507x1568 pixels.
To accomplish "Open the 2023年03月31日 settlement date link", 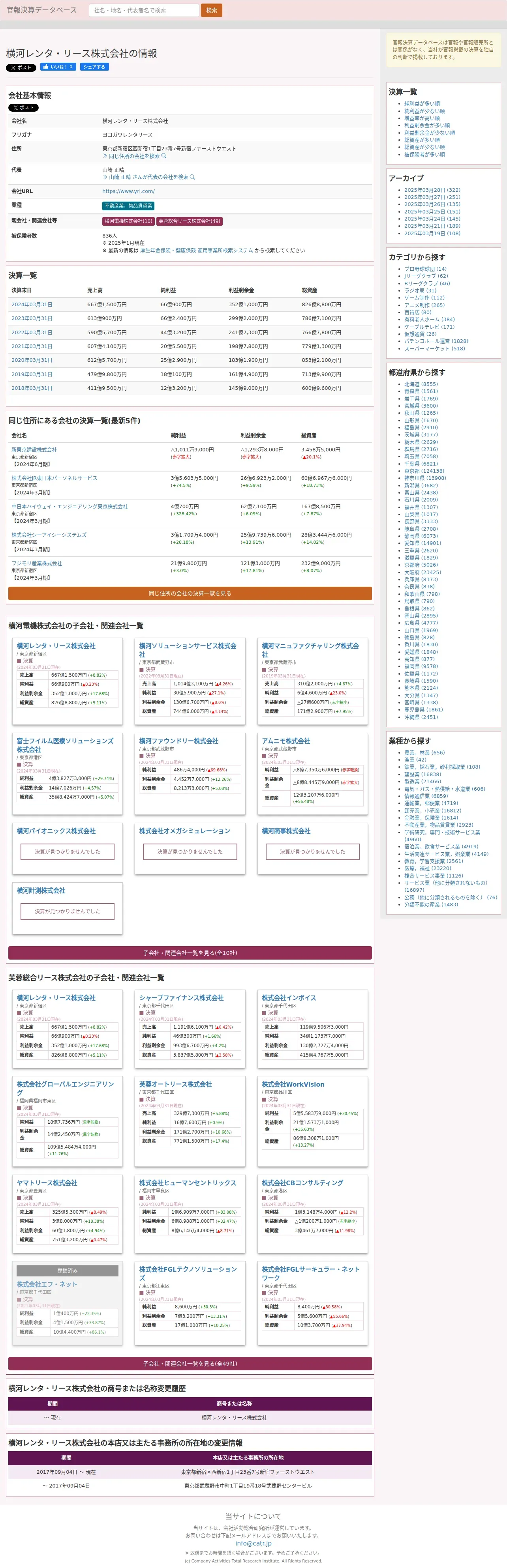I will [32, 318].
